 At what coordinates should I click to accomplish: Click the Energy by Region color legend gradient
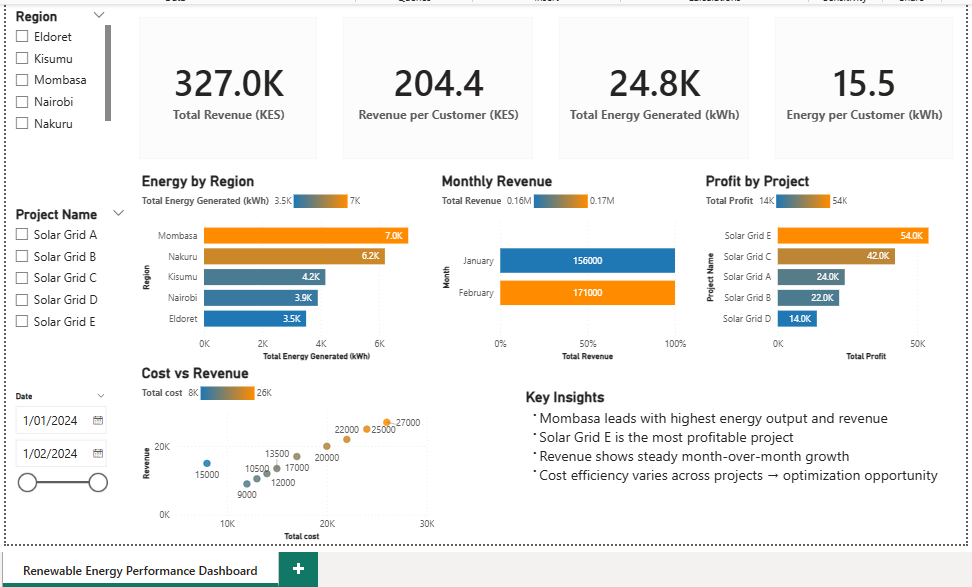tap(320, 201)
